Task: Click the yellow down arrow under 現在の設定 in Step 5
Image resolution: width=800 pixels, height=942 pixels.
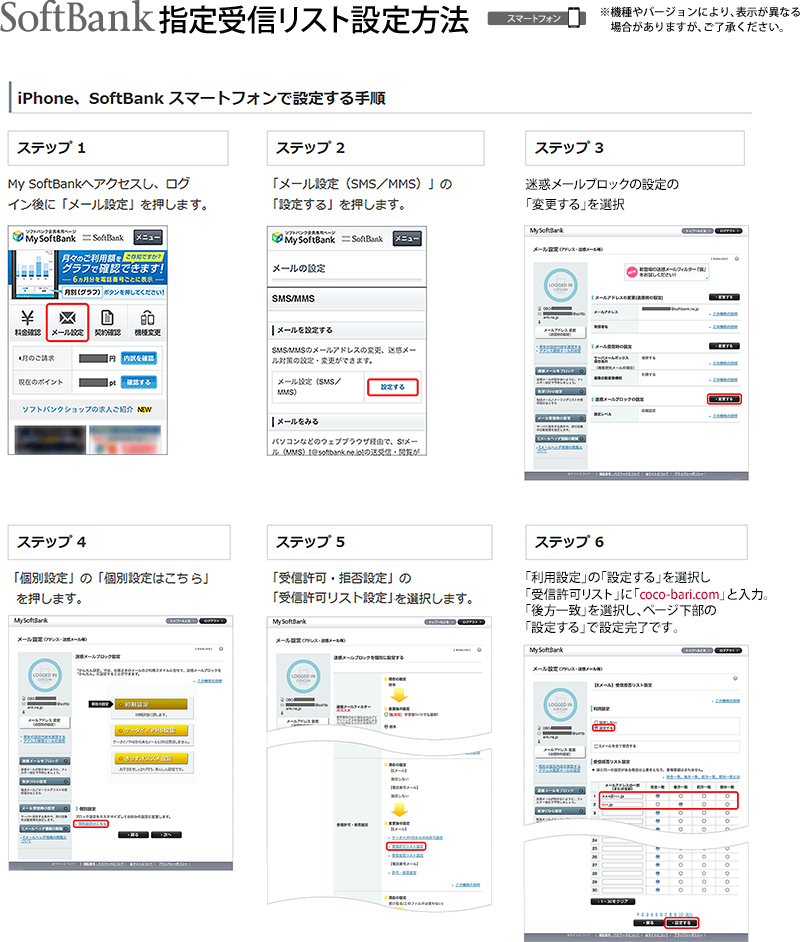Action: [x=399, y=695]
